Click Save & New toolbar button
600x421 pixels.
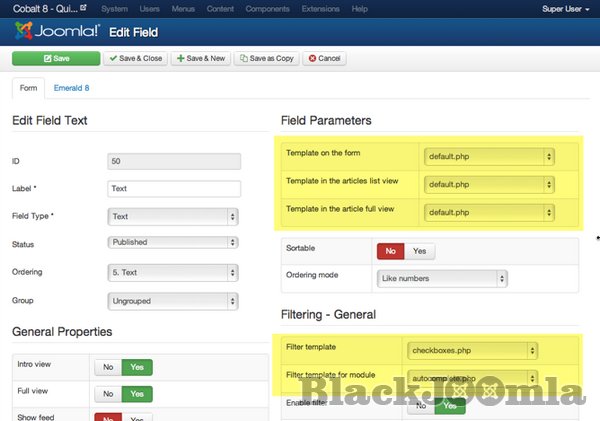pyautogui.click(x=200, y=58)
